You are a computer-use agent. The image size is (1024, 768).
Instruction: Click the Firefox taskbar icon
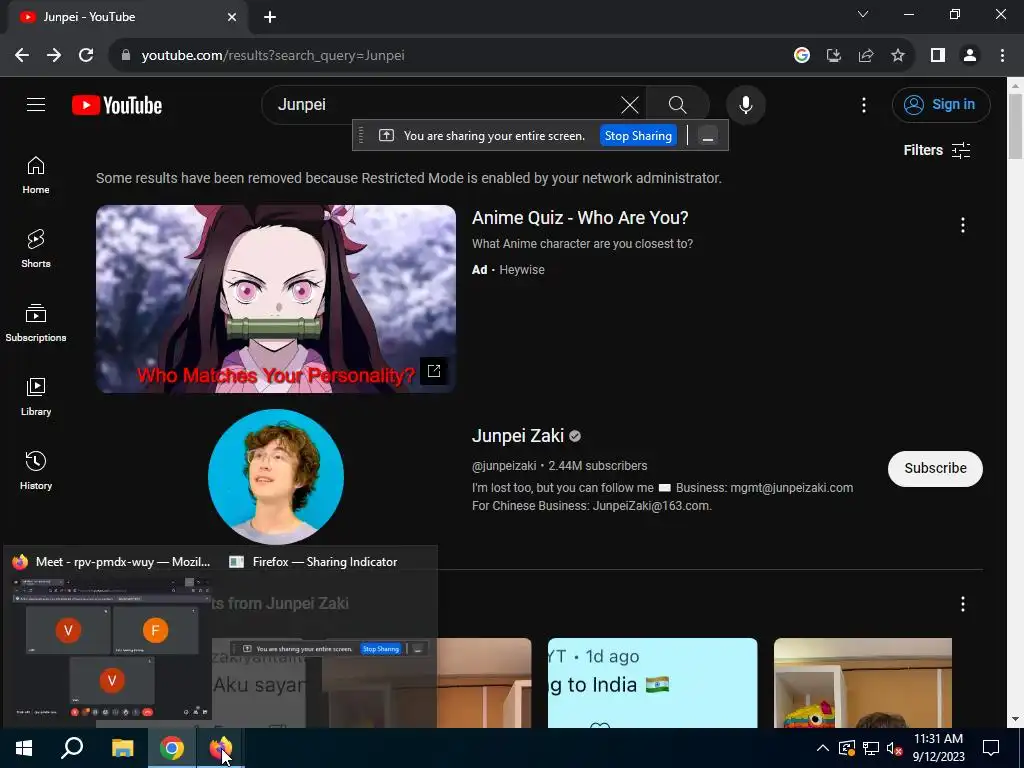[221, 748]
